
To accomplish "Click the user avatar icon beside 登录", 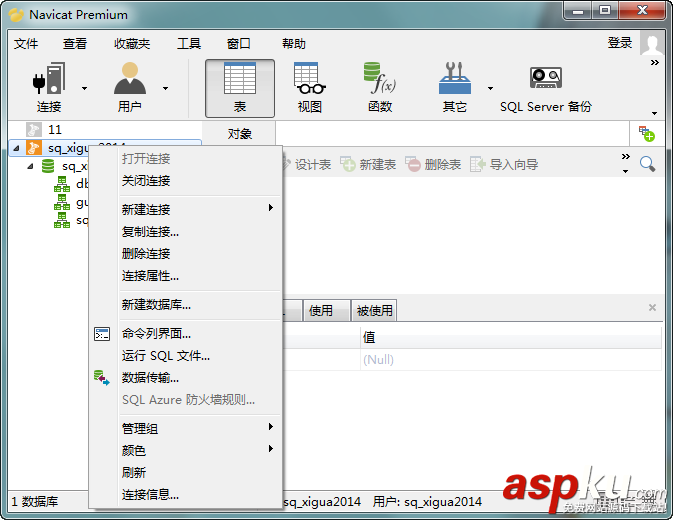I will pyautogui.click(x=652, y=43).
